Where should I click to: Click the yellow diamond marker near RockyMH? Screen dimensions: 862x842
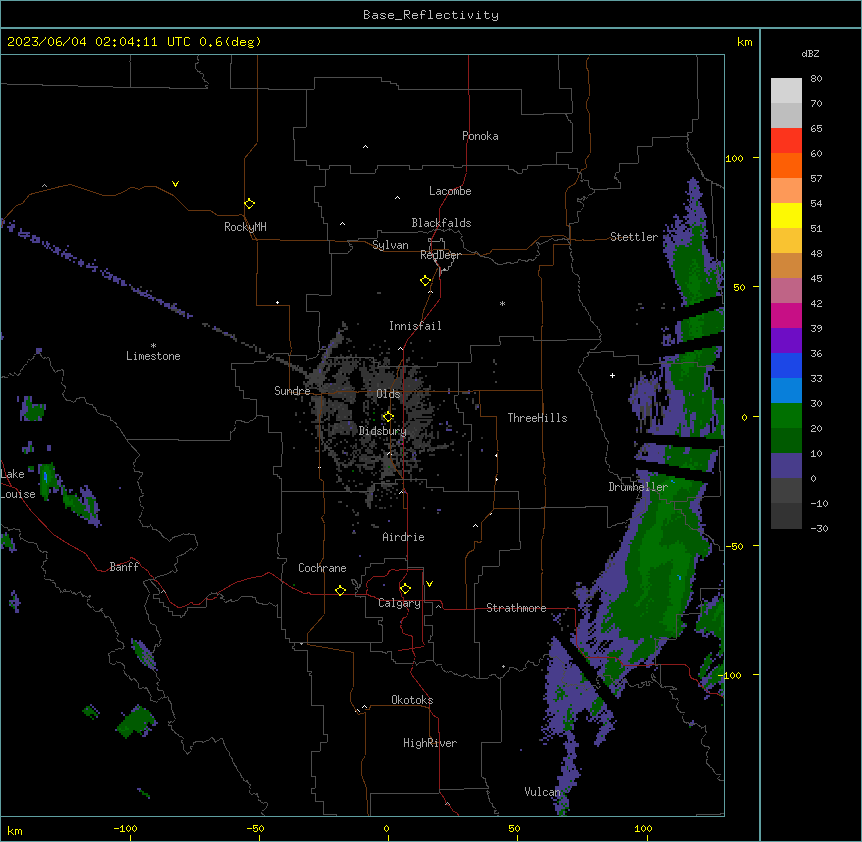250,204
